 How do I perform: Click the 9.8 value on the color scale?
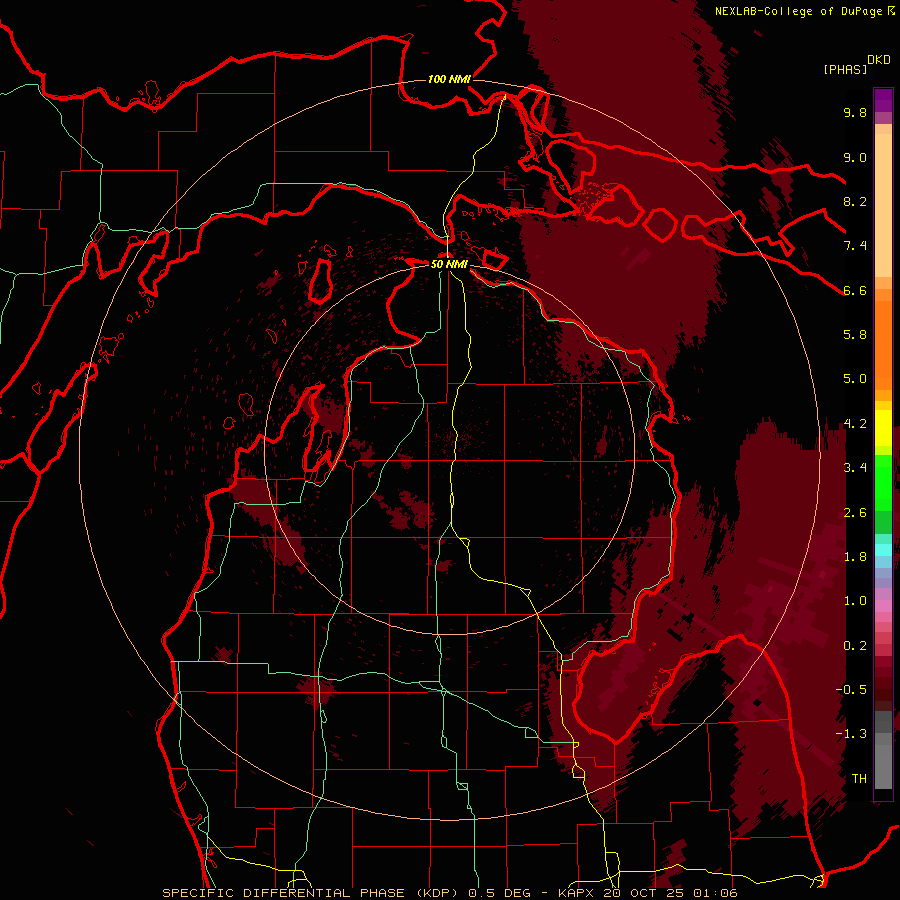coord(855,112)
